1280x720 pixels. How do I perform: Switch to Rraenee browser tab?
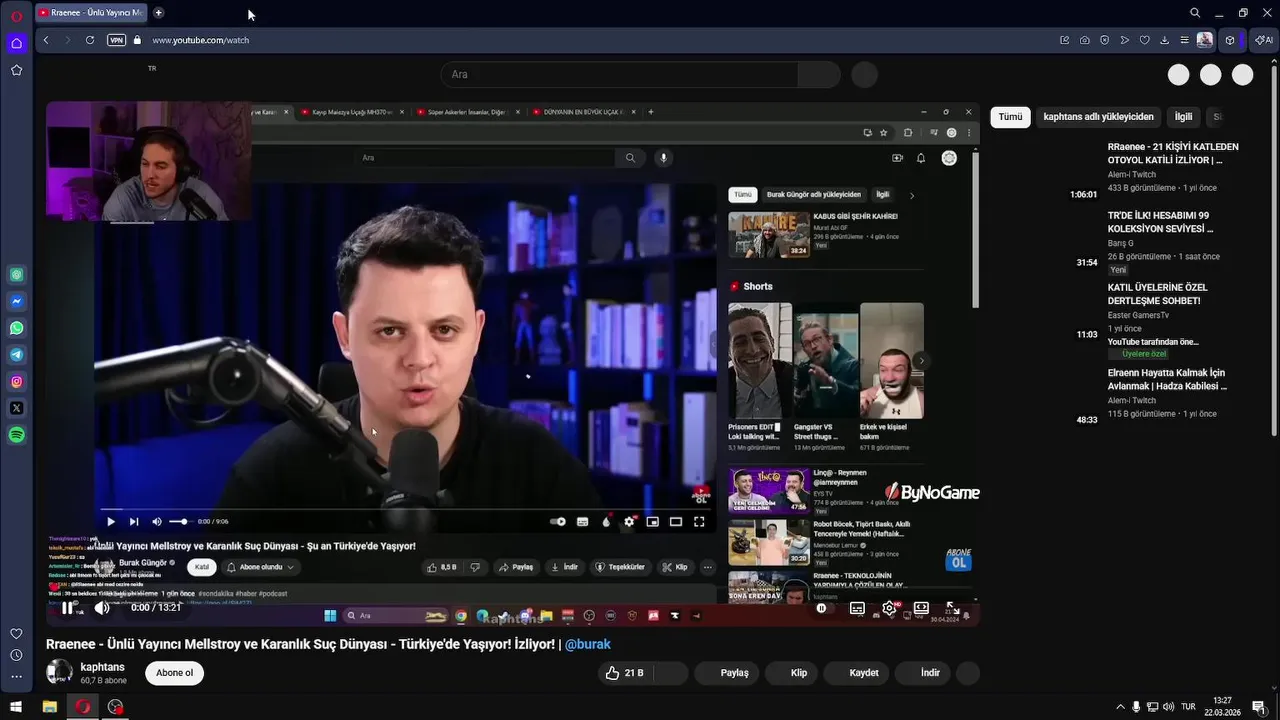pyautogui.click(x=90, y=13)
